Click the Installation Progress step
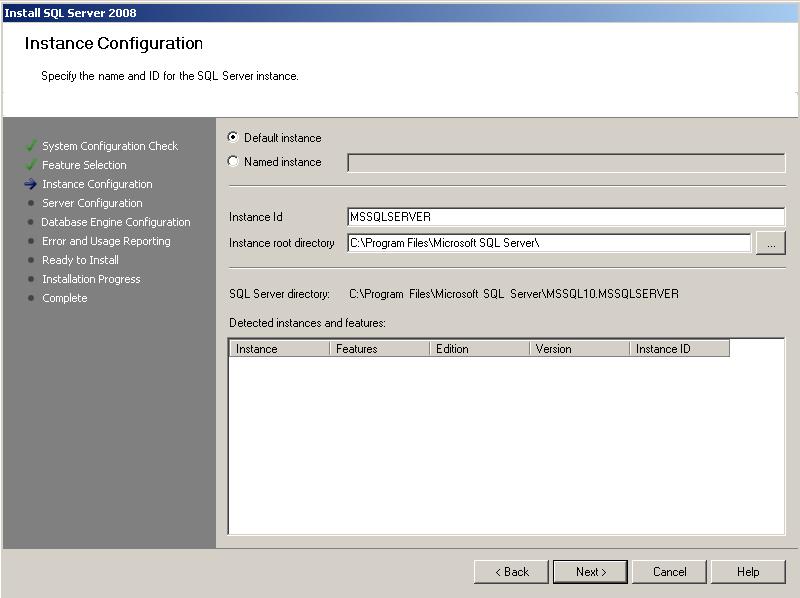Image resolution: width=800 pixels, height=598 pixels. coord(91,279)
